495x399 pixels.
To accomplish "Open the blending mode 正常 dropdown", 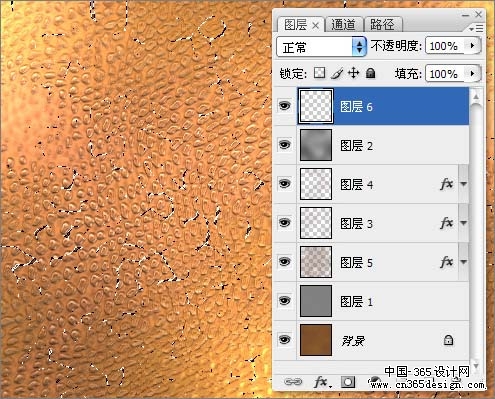I will (321, 47).
